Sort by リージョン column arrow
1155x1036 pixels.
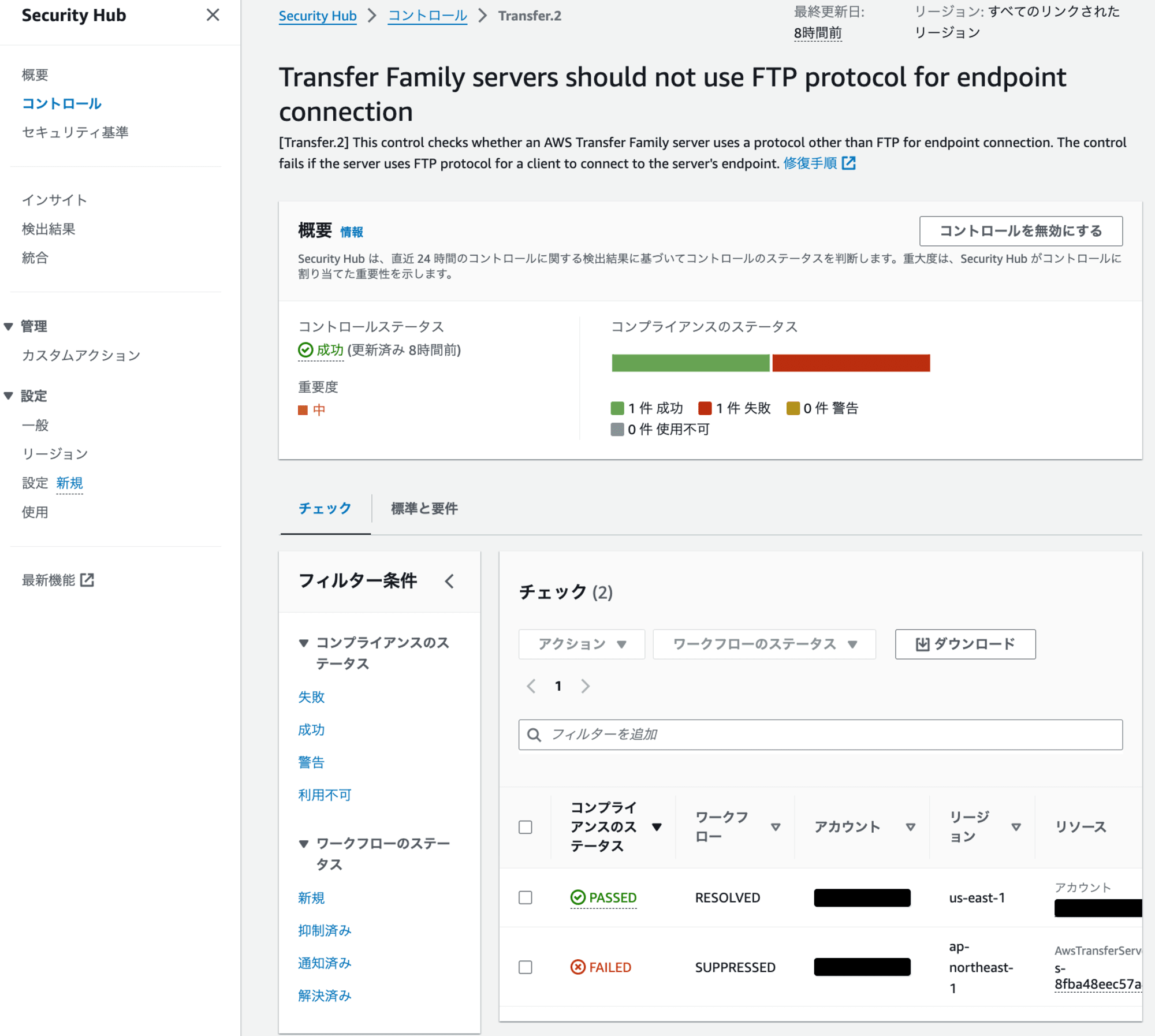click(1016, 827)
